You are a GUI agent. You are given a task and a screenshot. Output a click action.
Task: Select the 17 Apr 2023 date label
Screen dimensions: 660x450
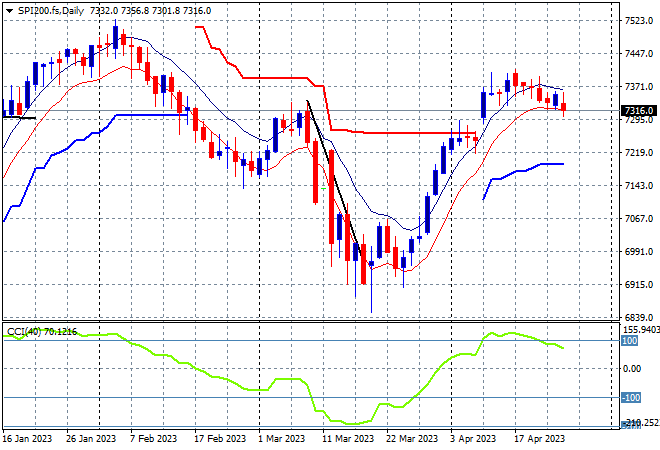point(539,439)
